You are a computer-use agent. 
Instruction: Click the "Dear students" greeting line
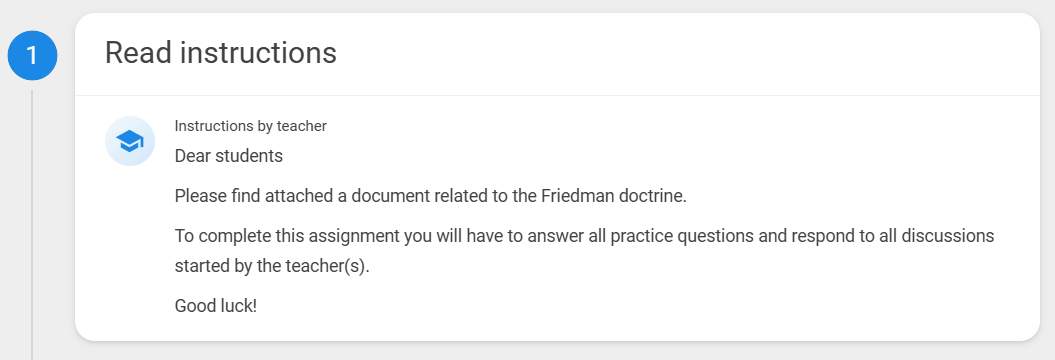pos(229,156)
